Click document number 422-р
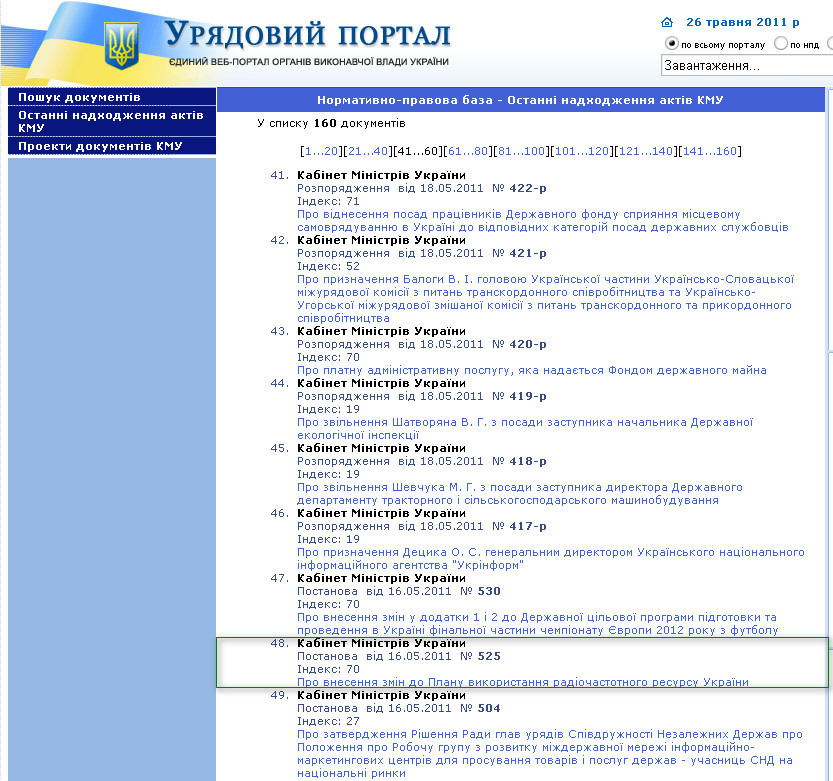This screenshot has height=781, width=833. 528,188
